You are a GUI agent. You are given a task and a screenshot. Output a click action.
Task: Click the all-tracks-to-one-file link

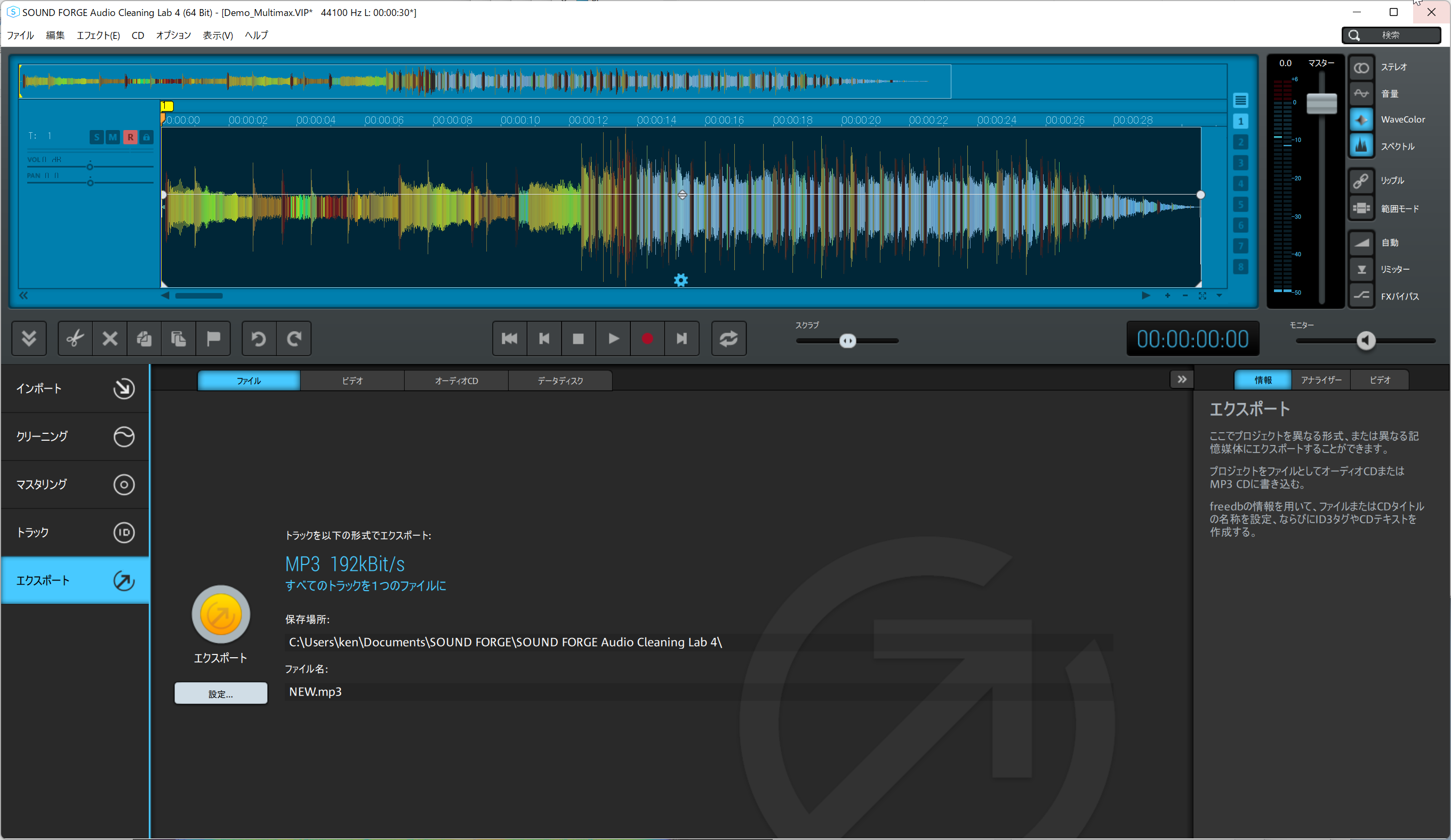tap(366, 585)
